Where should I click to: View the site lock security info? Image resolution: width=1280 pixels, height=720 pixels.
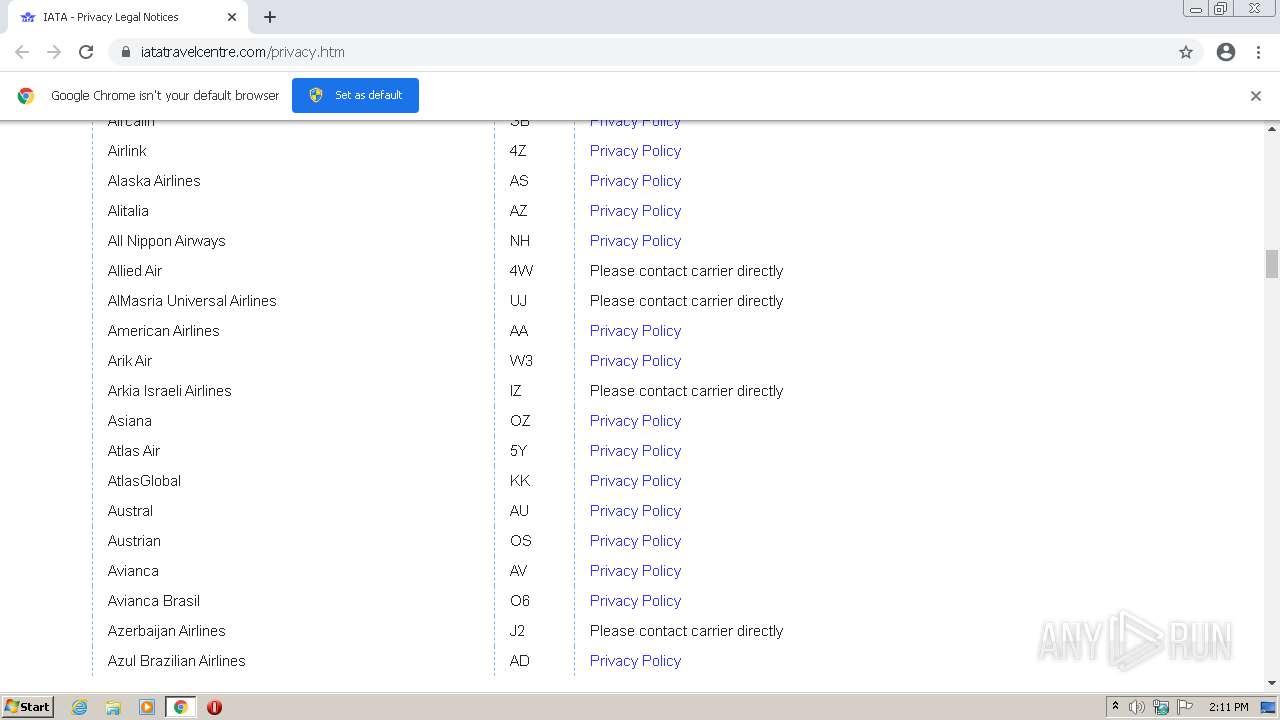(x=126, y=52)
